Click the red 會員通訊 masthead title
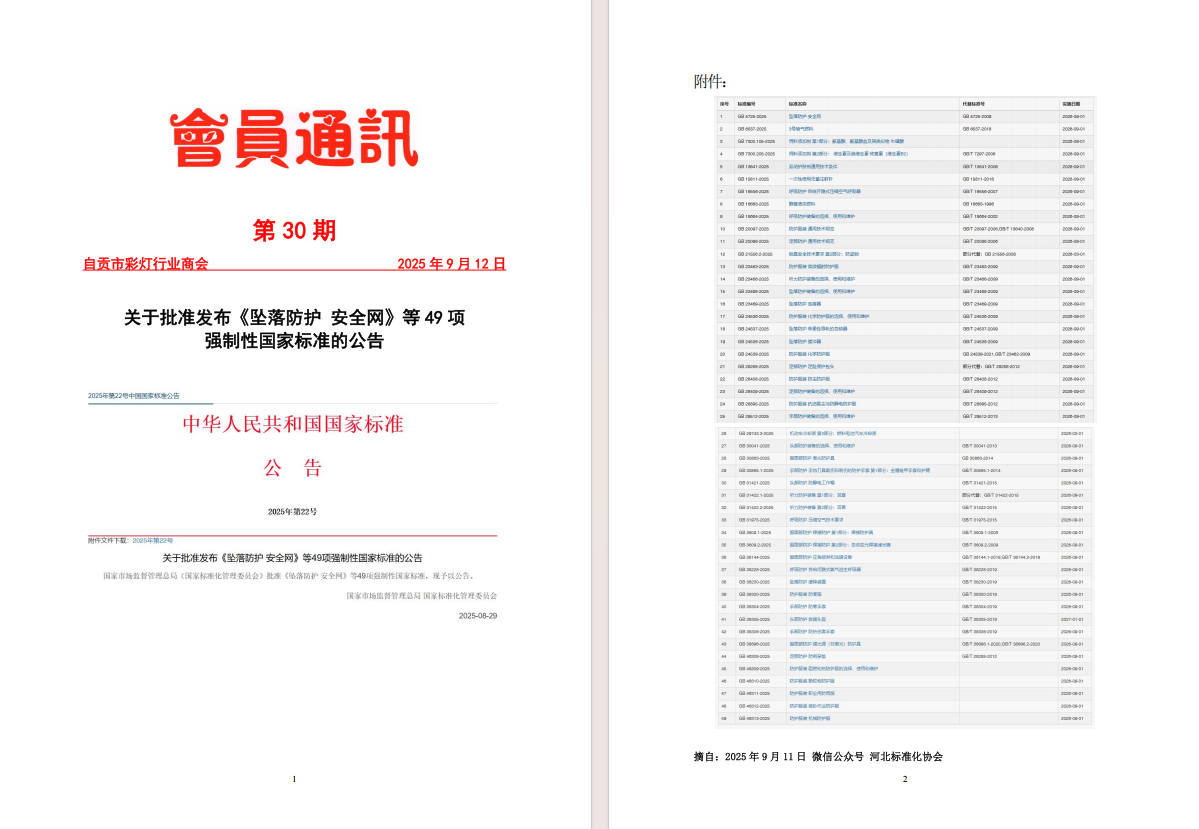 point(293,139)
